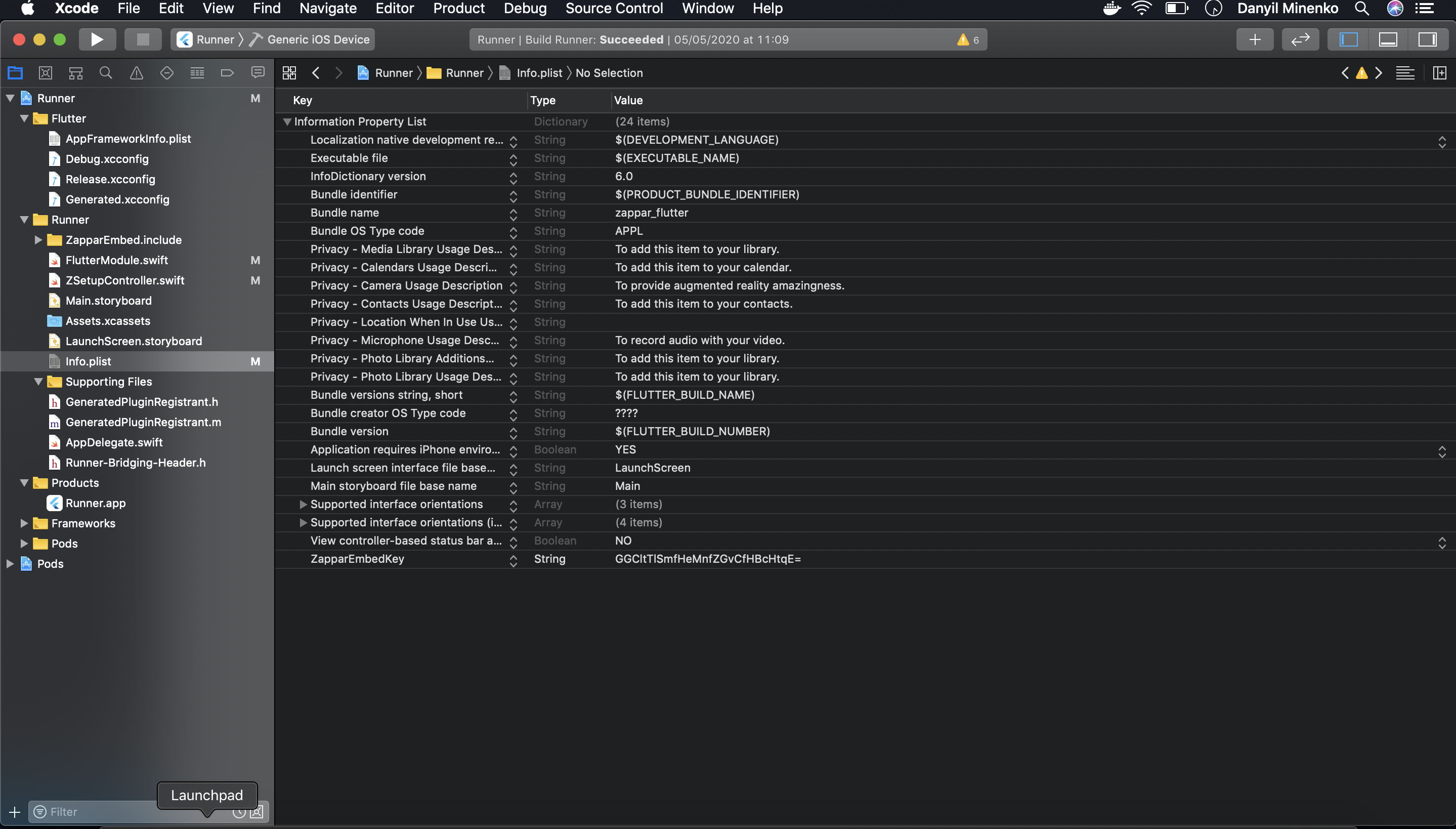The image size is (1456, 829).
Task: Click the ZapparEmbedKey key stepper
Action: point(513,560)
